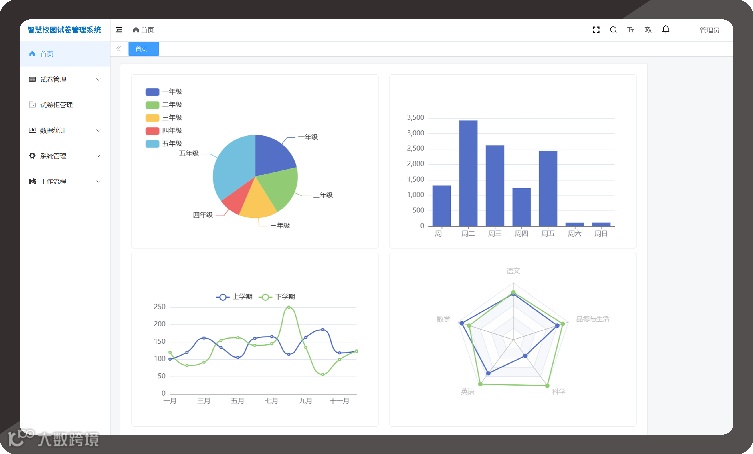This screenshot has width=753, height=454.
Task: Expand the last sidebar menu item
Action: 65,182
